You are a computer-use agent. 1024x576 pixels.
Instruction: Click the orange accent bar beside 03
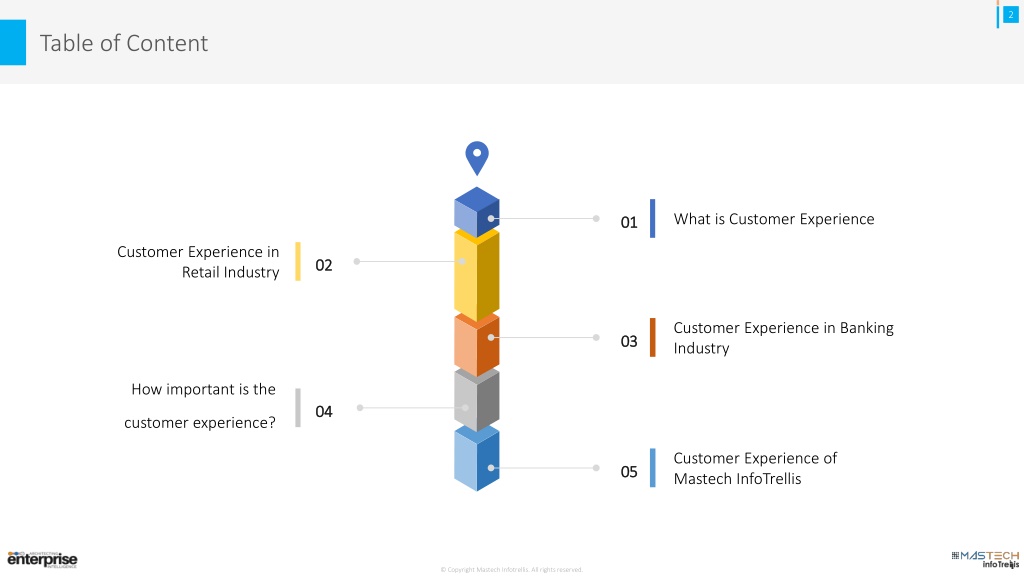[x=652, y=338]
